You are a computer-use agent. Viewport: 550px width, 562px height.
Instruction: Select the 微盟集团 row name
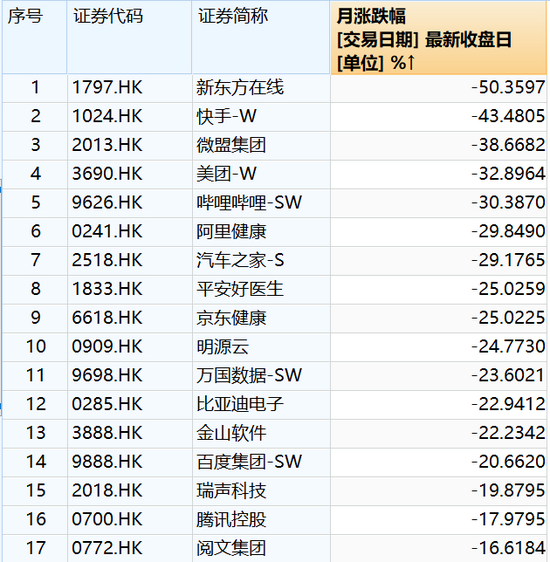pyautogui.click(x=231, y=145)
